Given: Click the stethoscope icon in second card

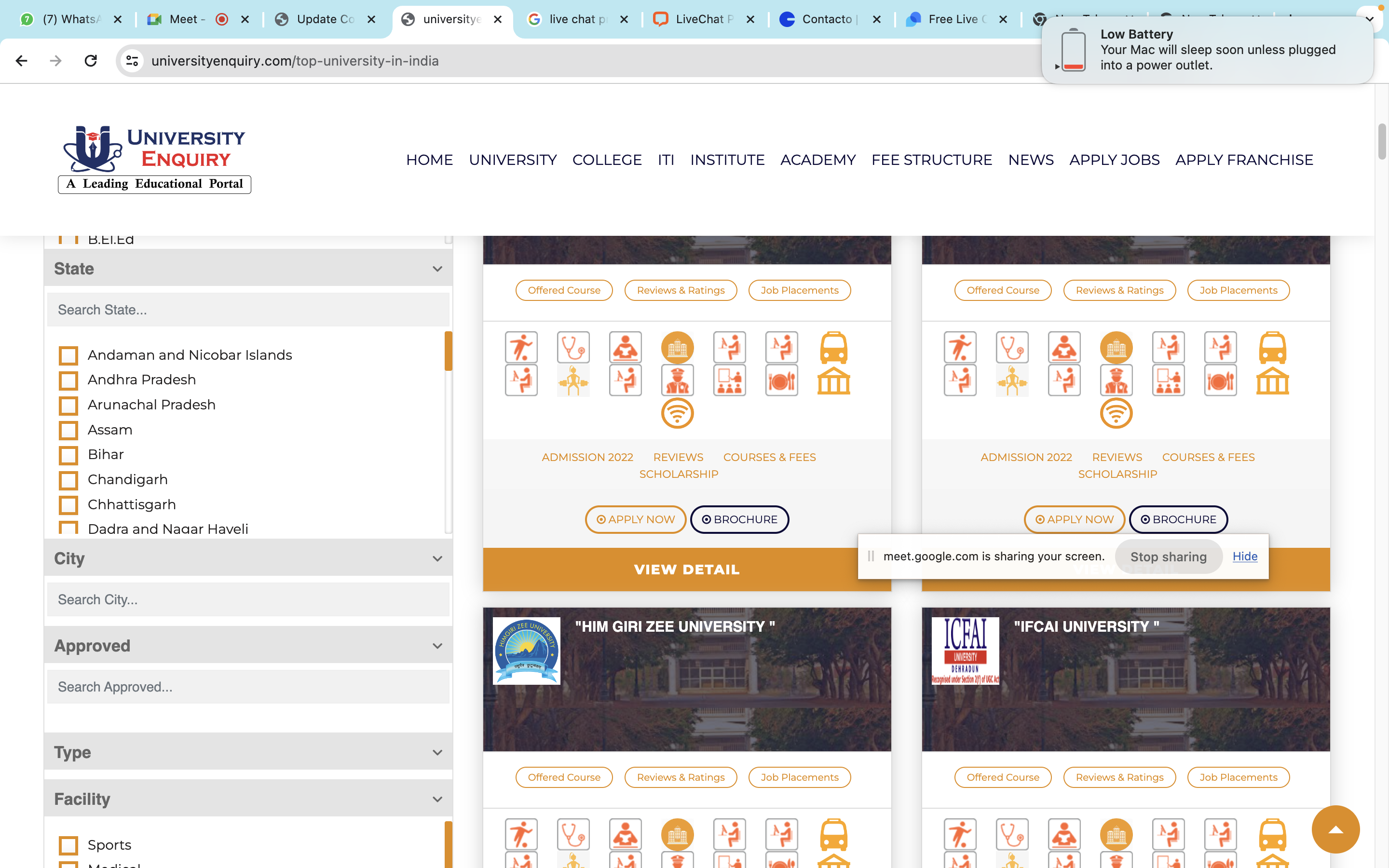Looking at the screenshot, I should (1012, 347).
